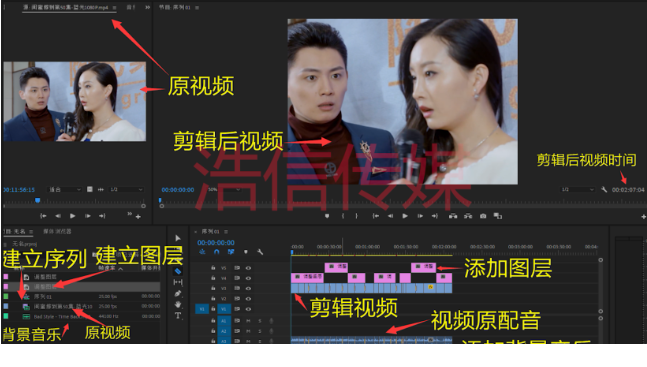Mark In point in program monitor

pyautogui.click(x=342, y=216)
